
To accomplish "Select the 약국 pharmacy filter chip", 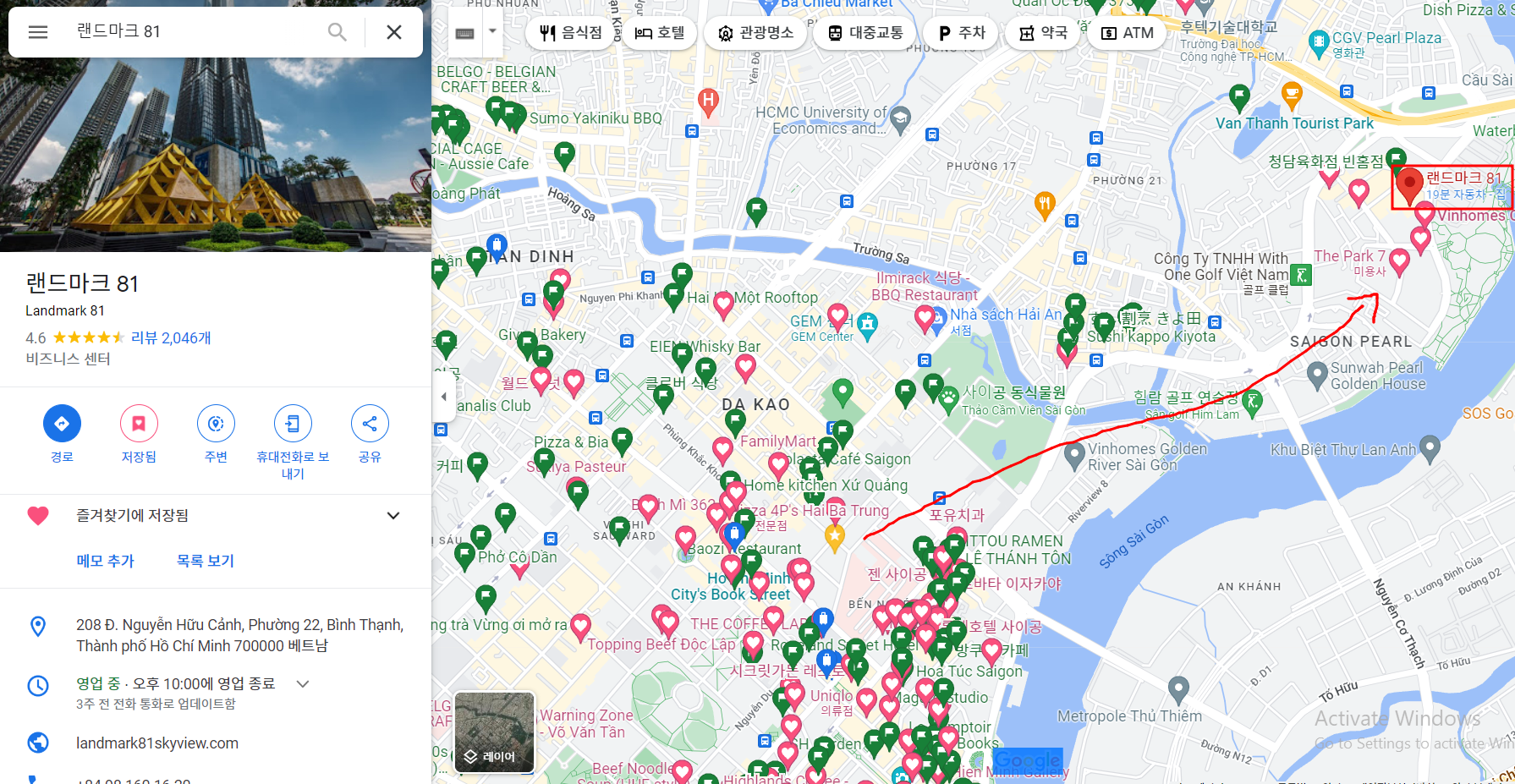I will [1042, 33].
